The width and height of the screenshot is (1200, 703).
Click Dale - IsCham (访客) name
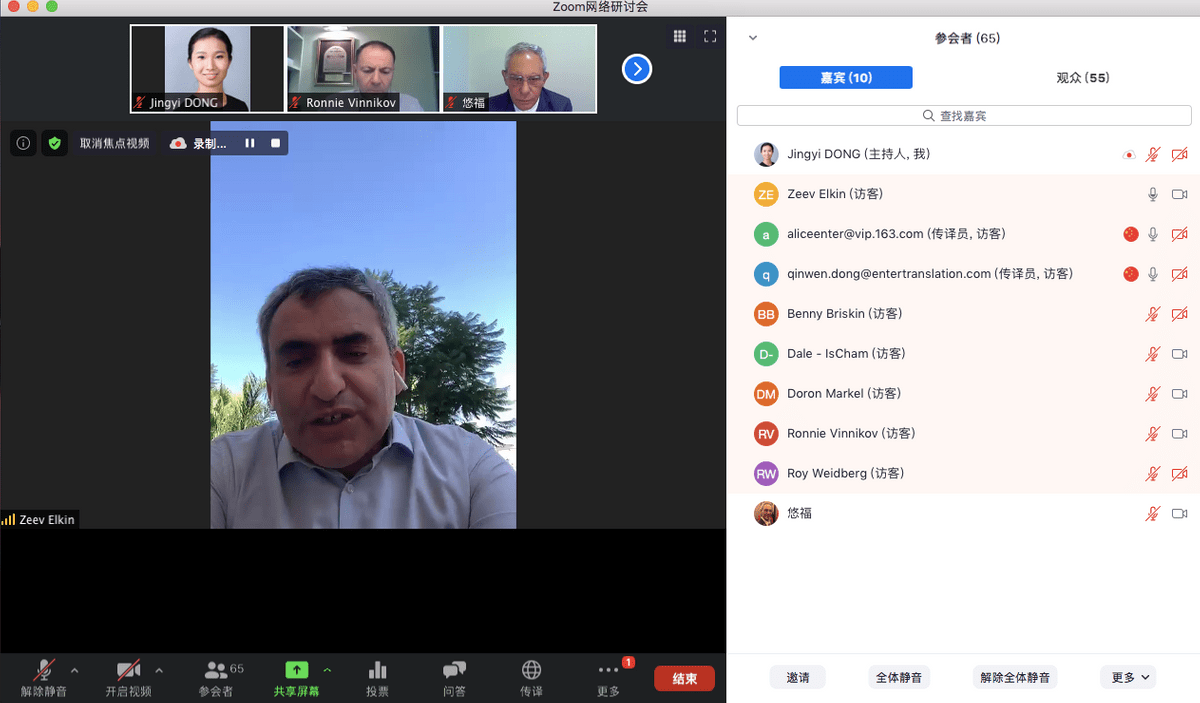[846, 354]
